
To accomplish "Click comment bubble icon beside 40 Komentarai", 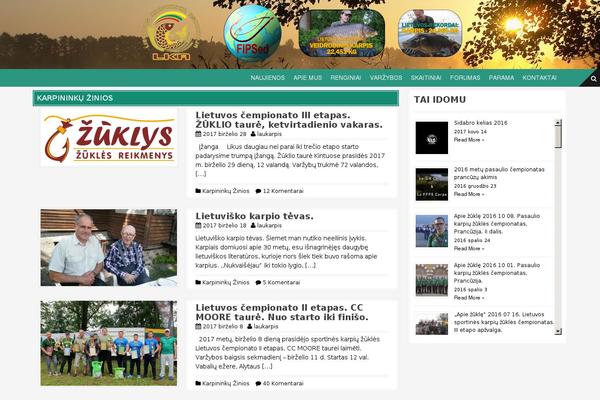I will [258, 383].
